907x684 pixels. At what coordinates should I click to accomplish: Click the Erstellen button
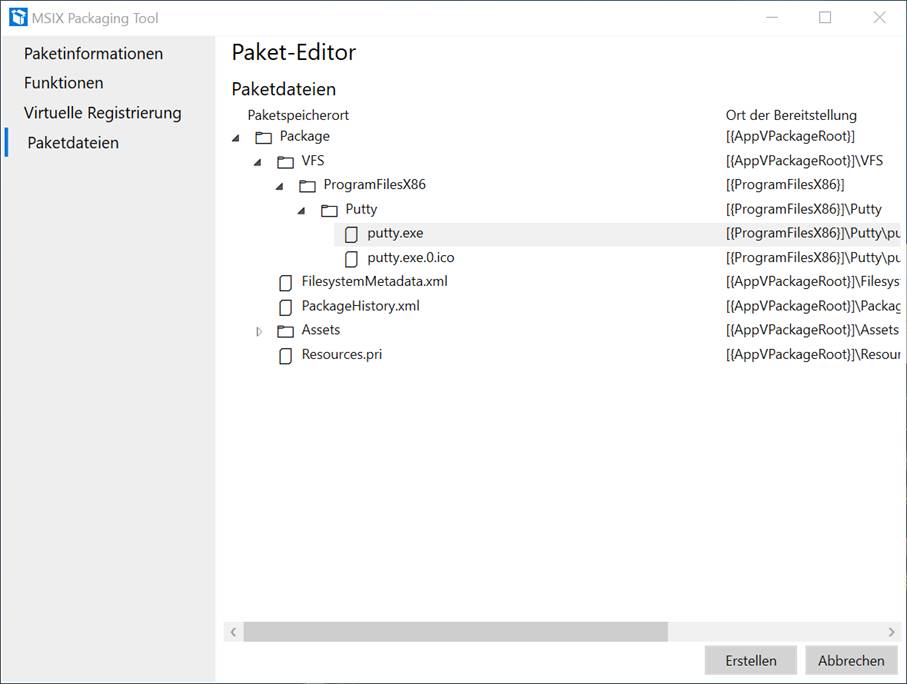[x=751, y=660]
